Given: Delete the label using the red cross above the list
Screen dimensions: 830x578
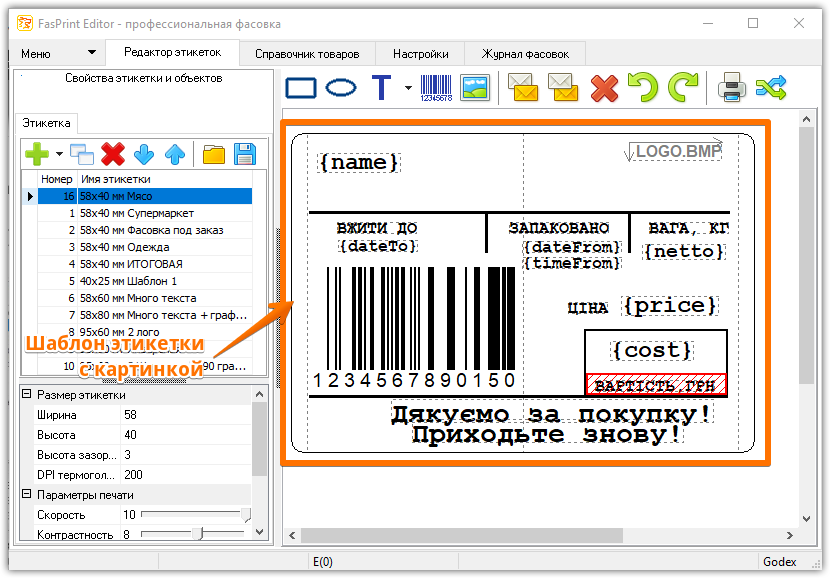Looking at the screenshot, I should (x=113, y=154).
